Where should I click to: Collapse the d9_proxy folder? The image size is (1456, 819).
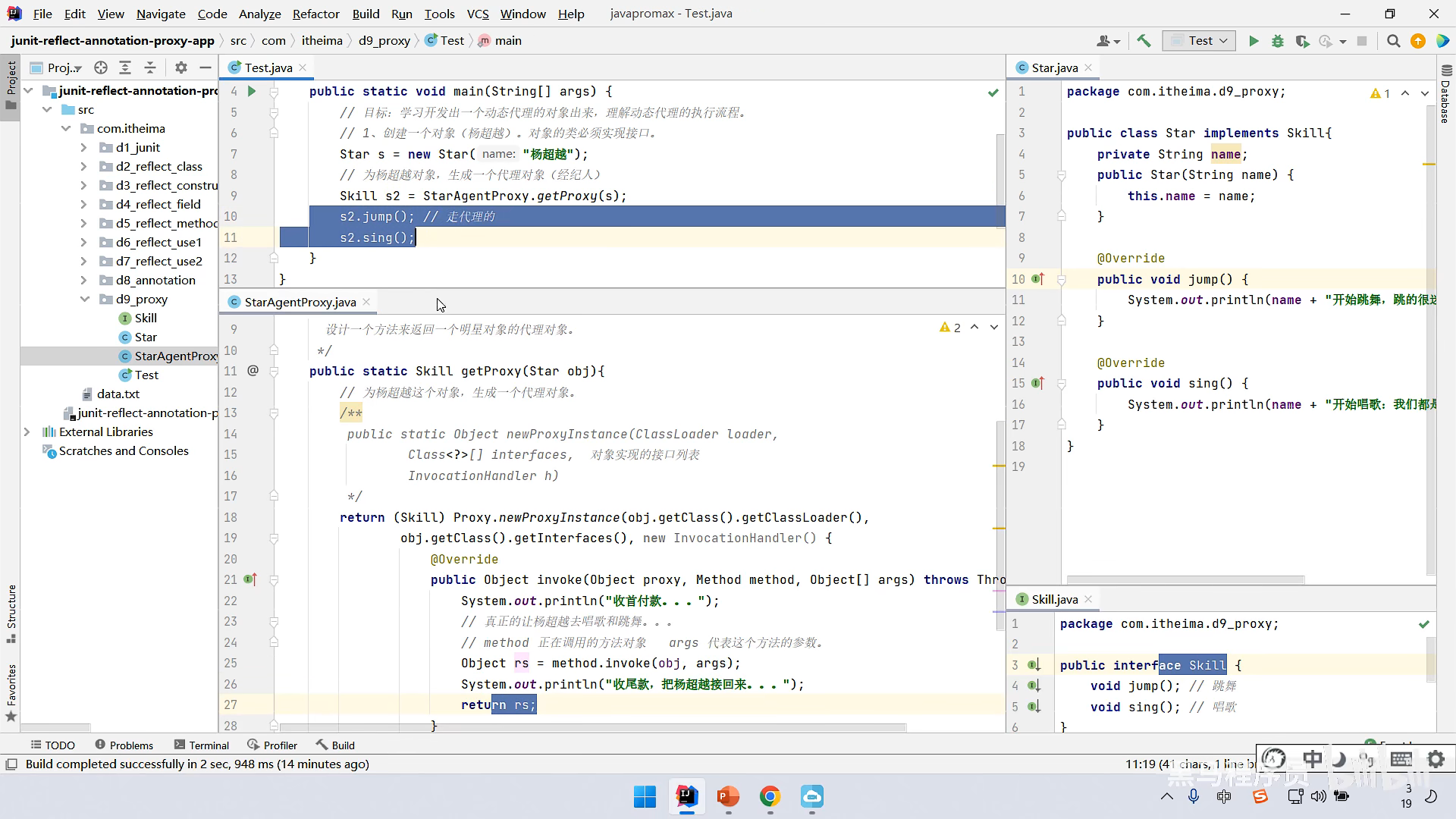point(85,299)
